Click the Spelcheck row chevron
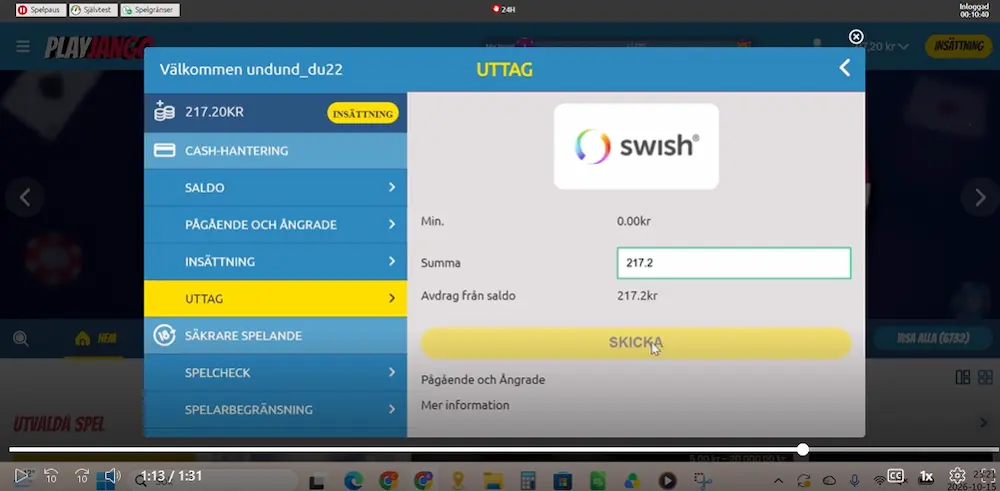The height and width of the screenshot is (491, 1000). 392,372
